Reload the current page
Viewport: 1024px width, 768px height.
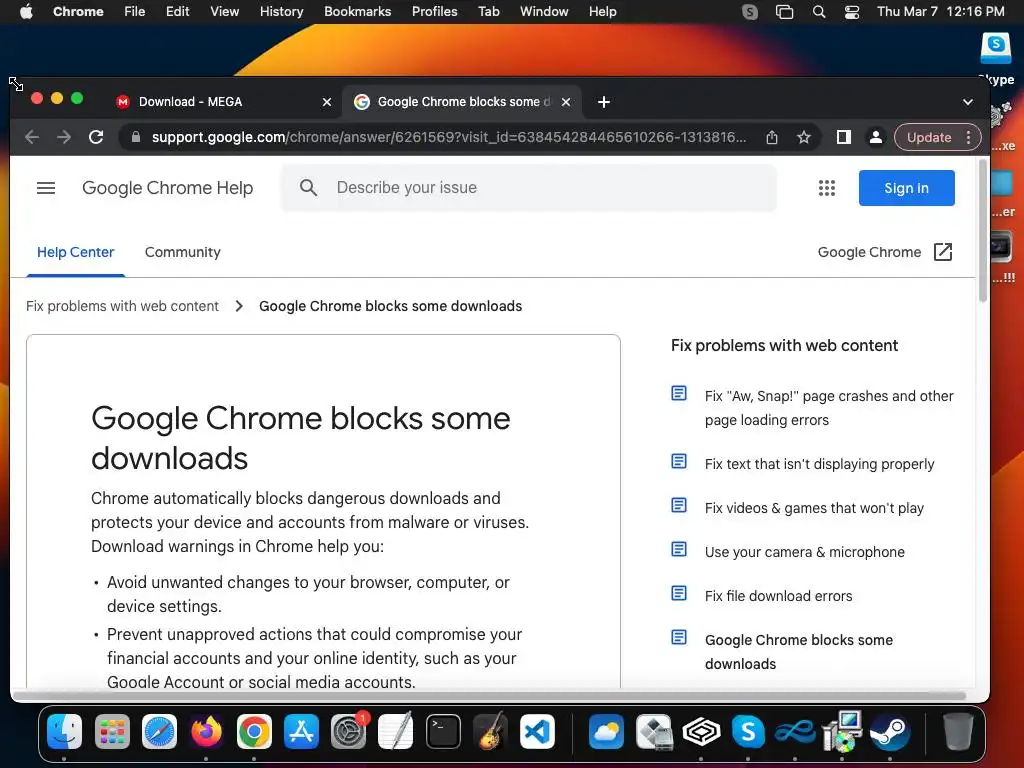[96, 137]
